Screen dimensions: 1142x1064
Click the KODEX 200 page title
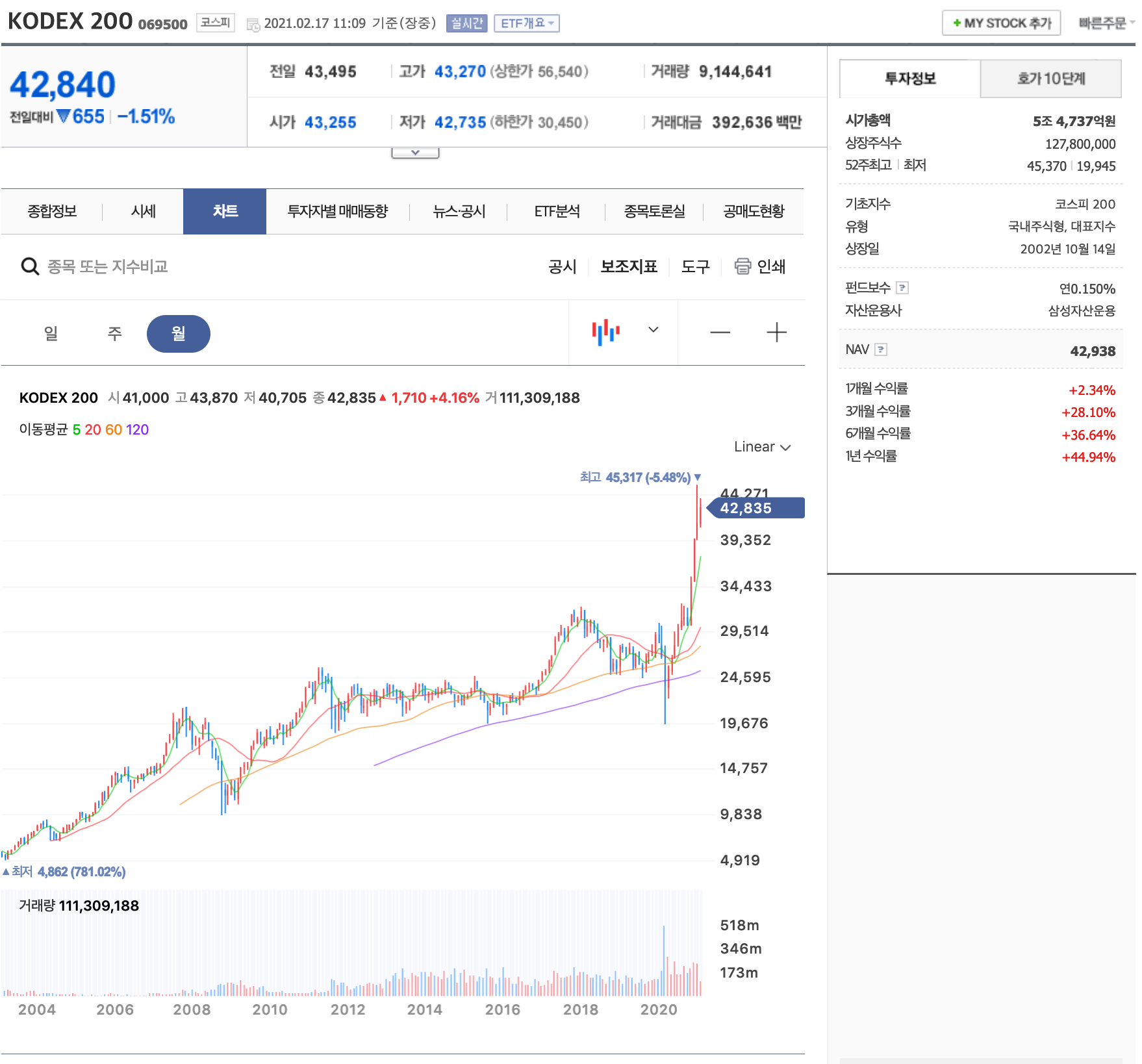click(70, 21)
